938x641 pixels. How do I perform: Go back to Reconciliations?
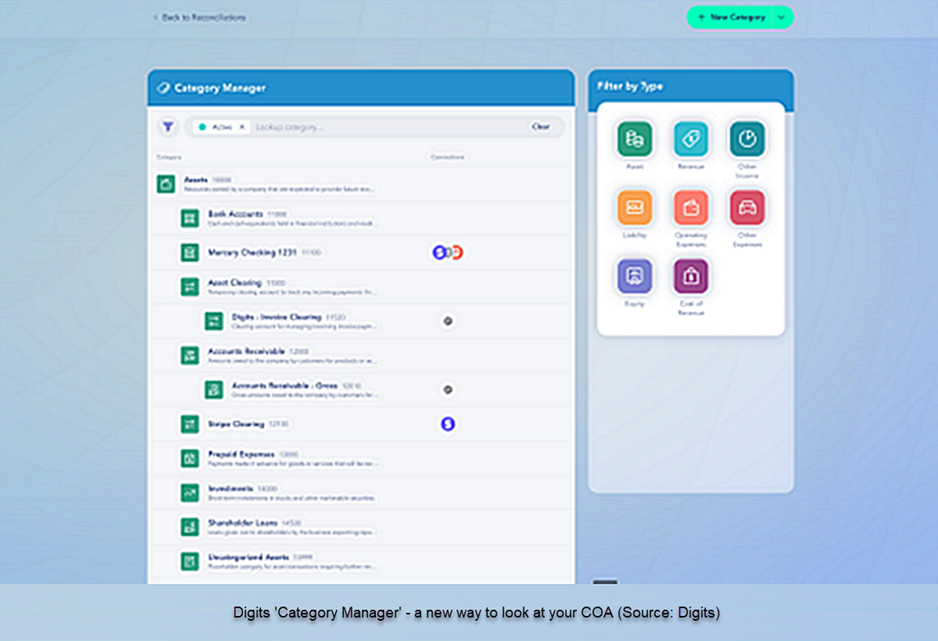click(x=200, y=17)
